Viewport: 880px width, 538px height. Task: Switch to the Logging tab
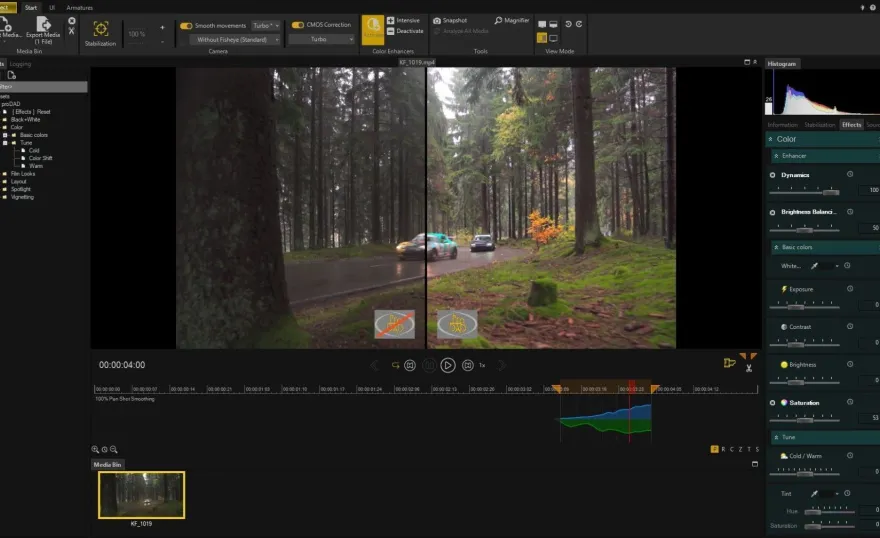(x=20, y=64)
